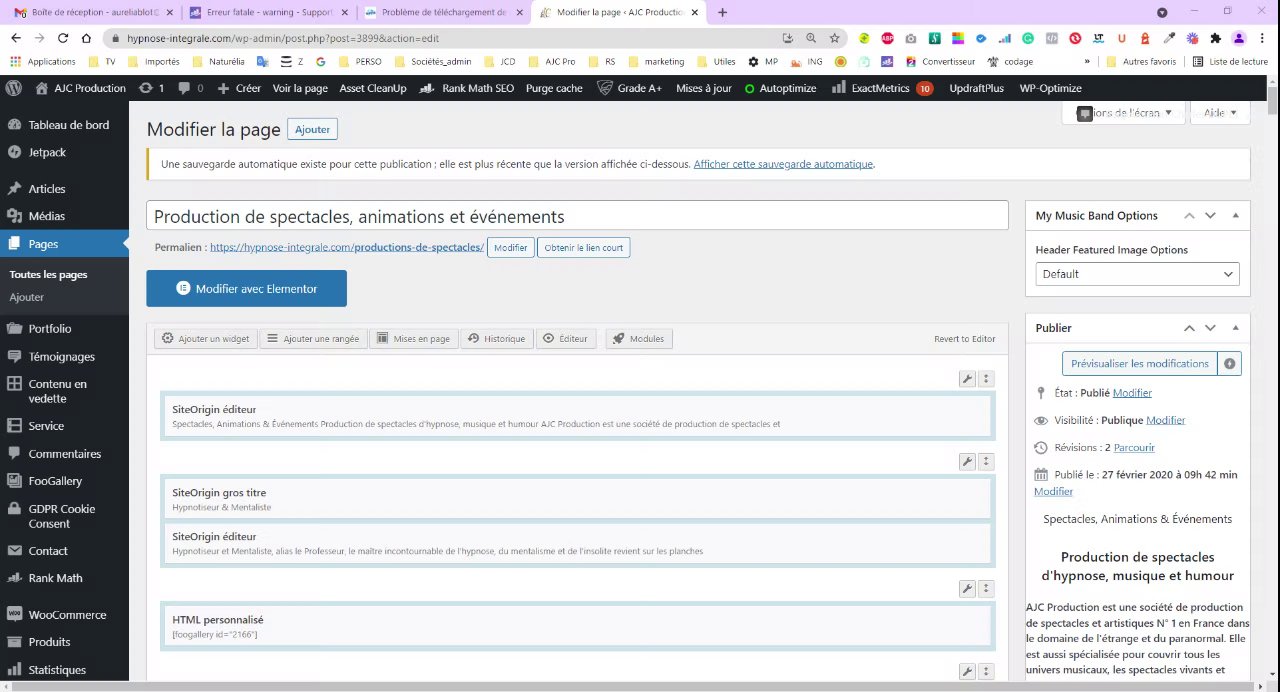
Task: Click the Éditeur live editor button
Action: [566, 339]
